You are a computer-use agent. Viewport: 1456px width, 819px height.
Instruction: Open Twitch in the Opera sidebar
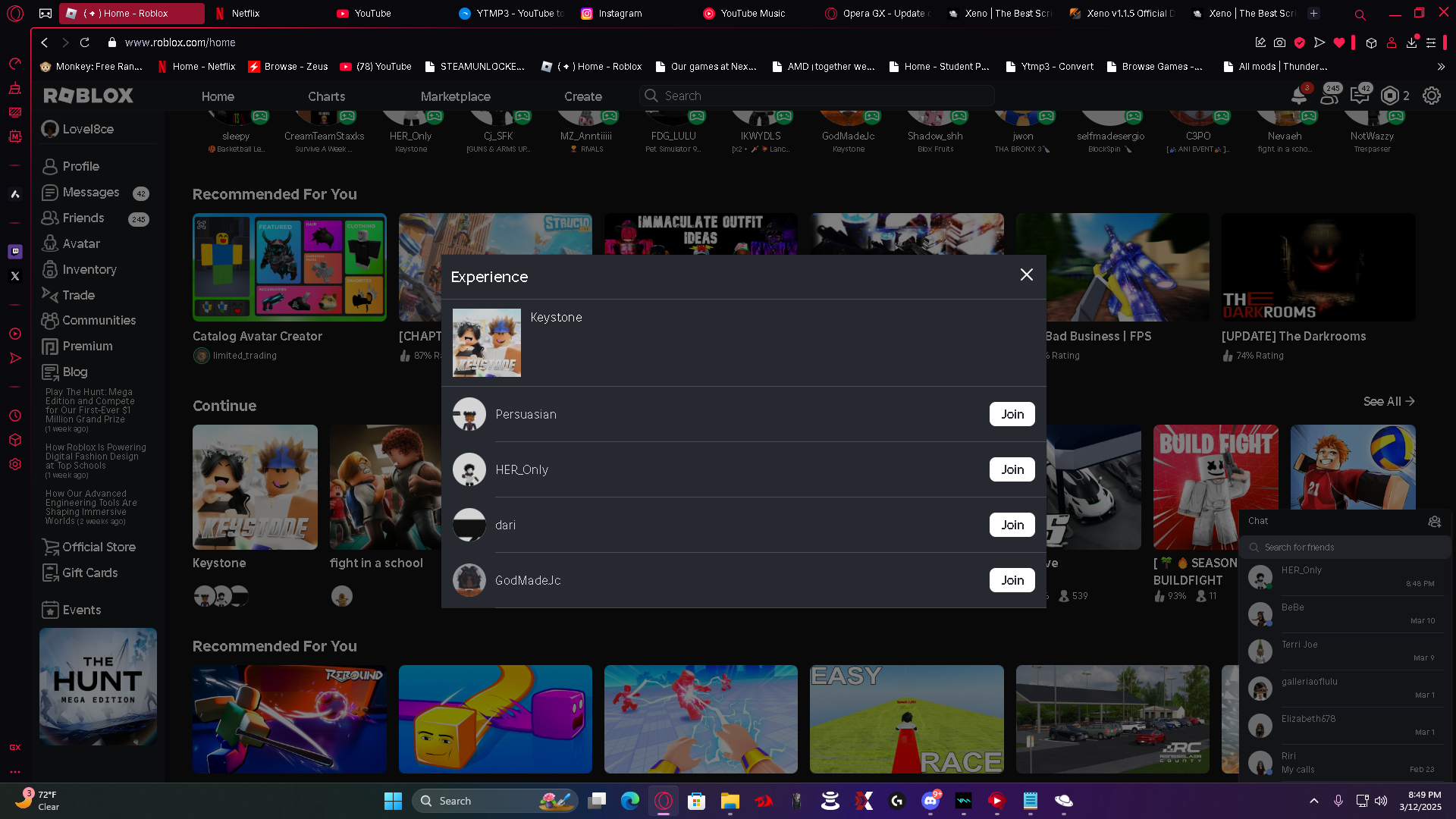coord(15,251)
